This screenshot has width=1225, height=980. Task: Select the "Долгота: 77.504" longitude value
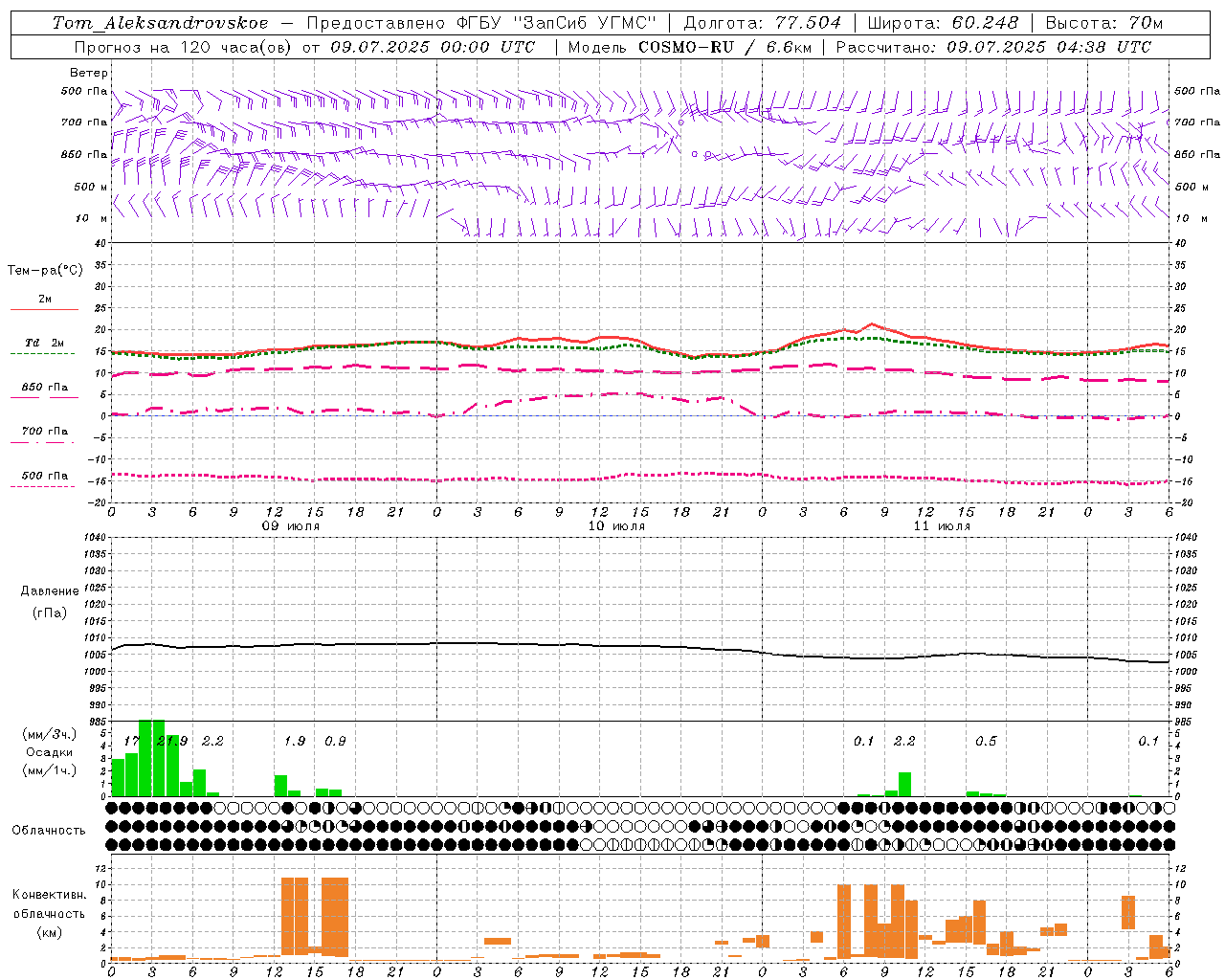[x=763, y=23]
